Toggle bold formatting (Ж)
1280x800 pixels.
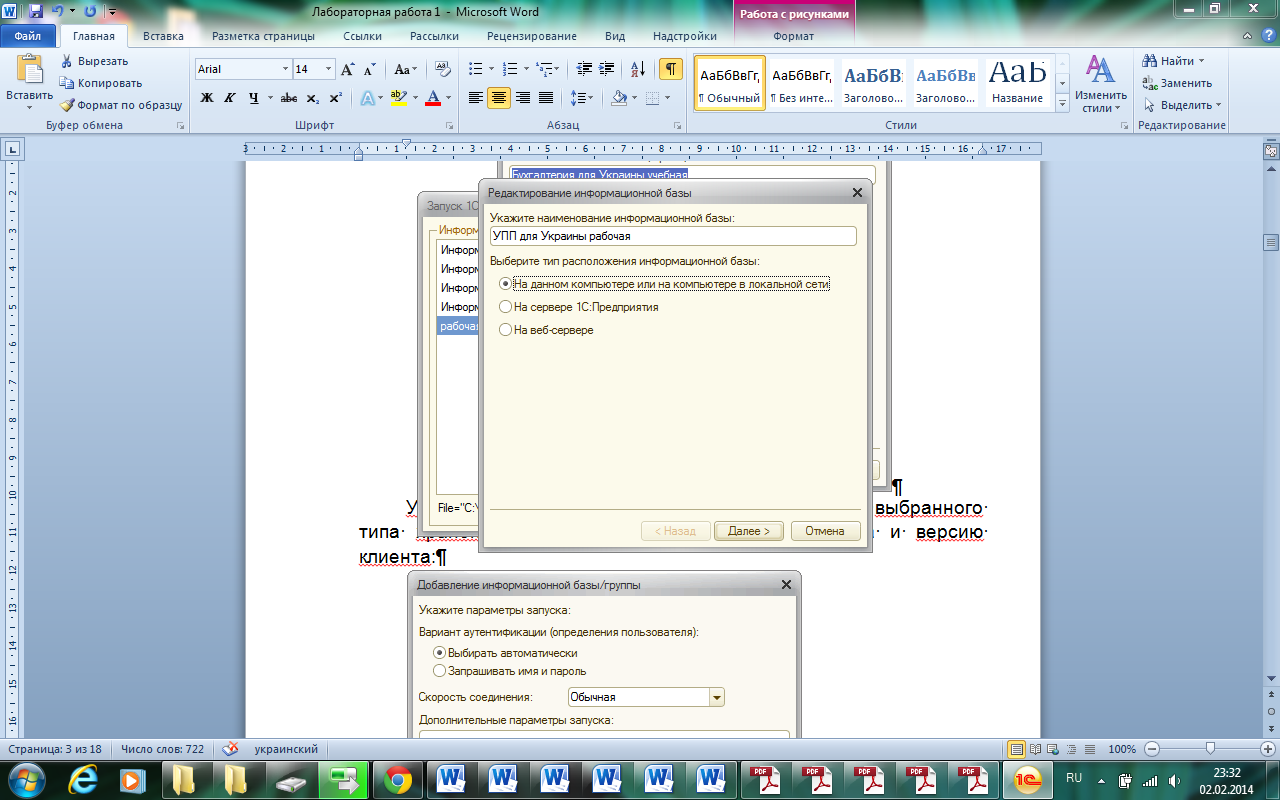click(x=207, y=98)
